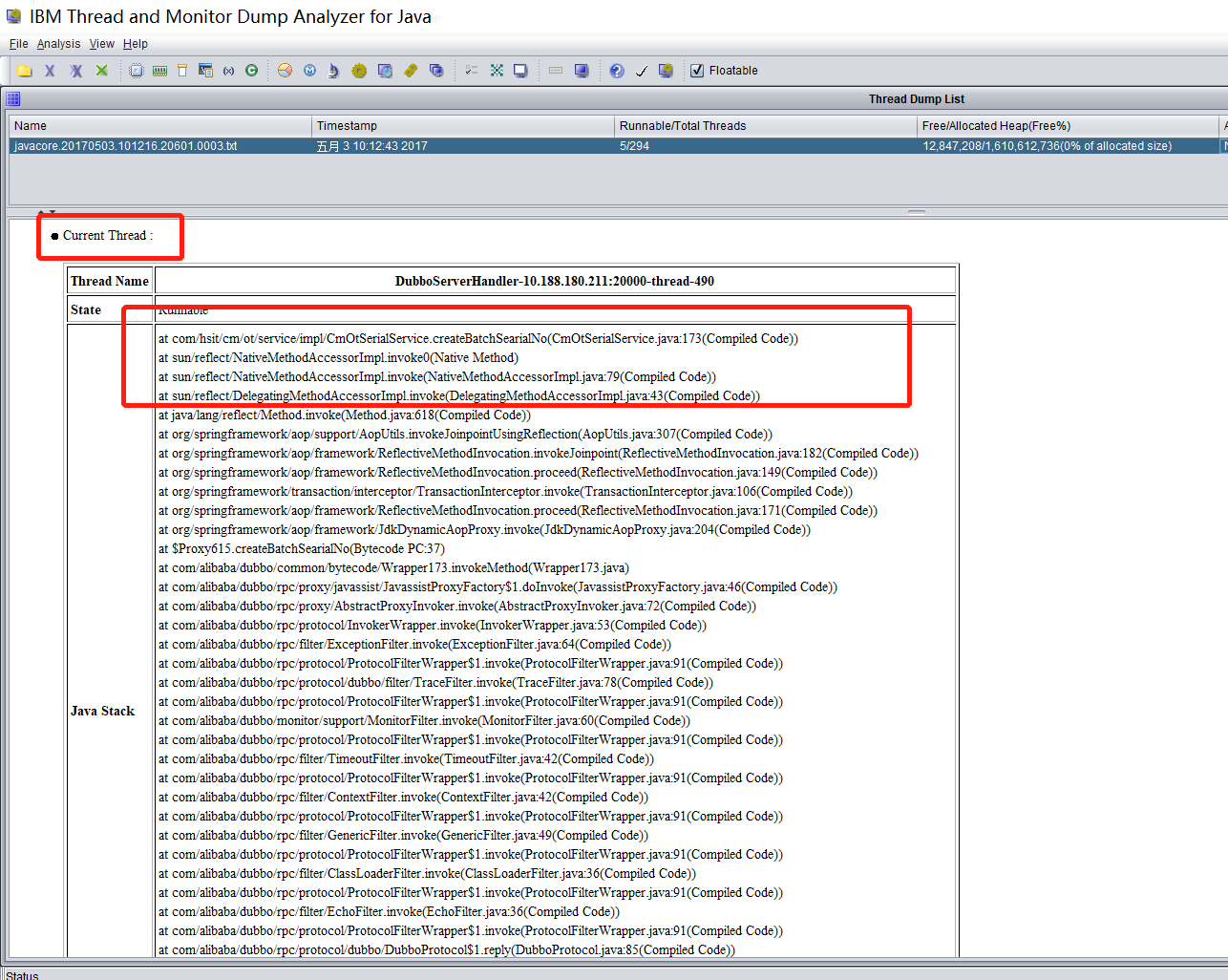
Task: Click the Status bar label
Action: [x=22, y=975]
